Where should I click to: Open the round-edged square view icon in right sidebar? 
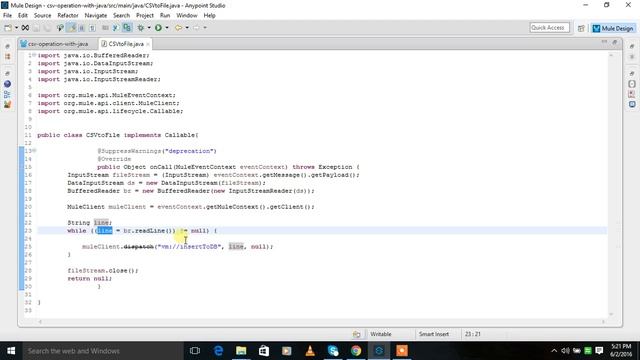click(632, 84)
